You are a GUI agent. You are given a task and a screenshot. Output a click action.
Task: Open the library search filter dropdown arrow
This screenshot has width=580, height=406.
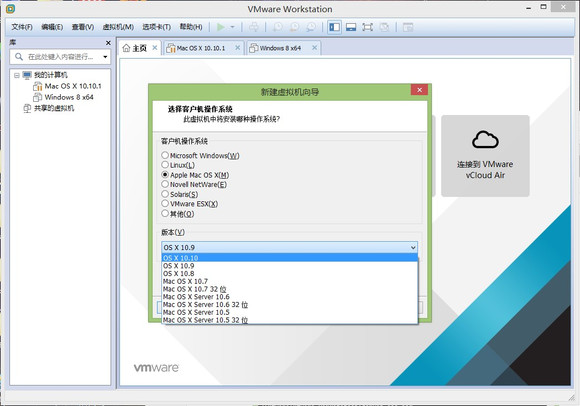tap(105, 57)
